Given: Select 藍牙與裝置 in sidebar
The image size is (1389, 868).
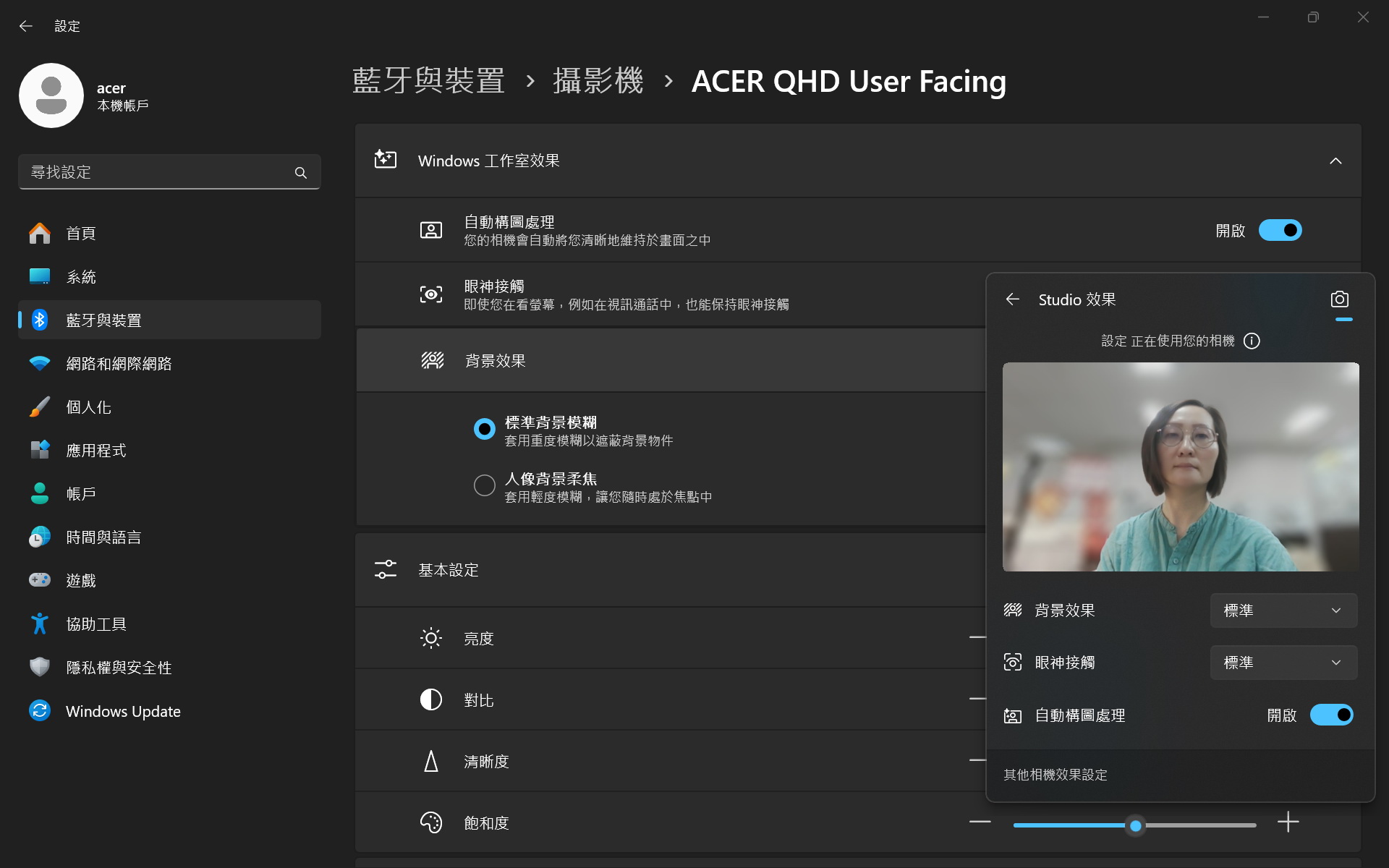Looking at the screenshot, I should [169, 320].
